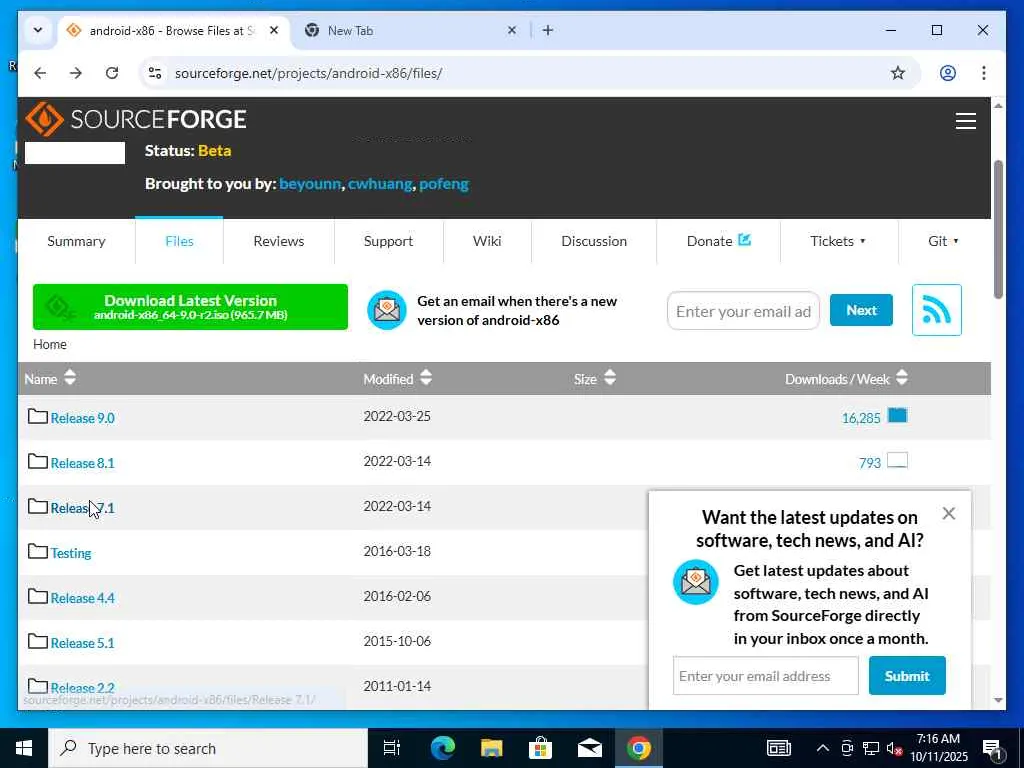Sort file list by Name
The width and height of the screenshot is (1024, 768).
click(50, 378)
